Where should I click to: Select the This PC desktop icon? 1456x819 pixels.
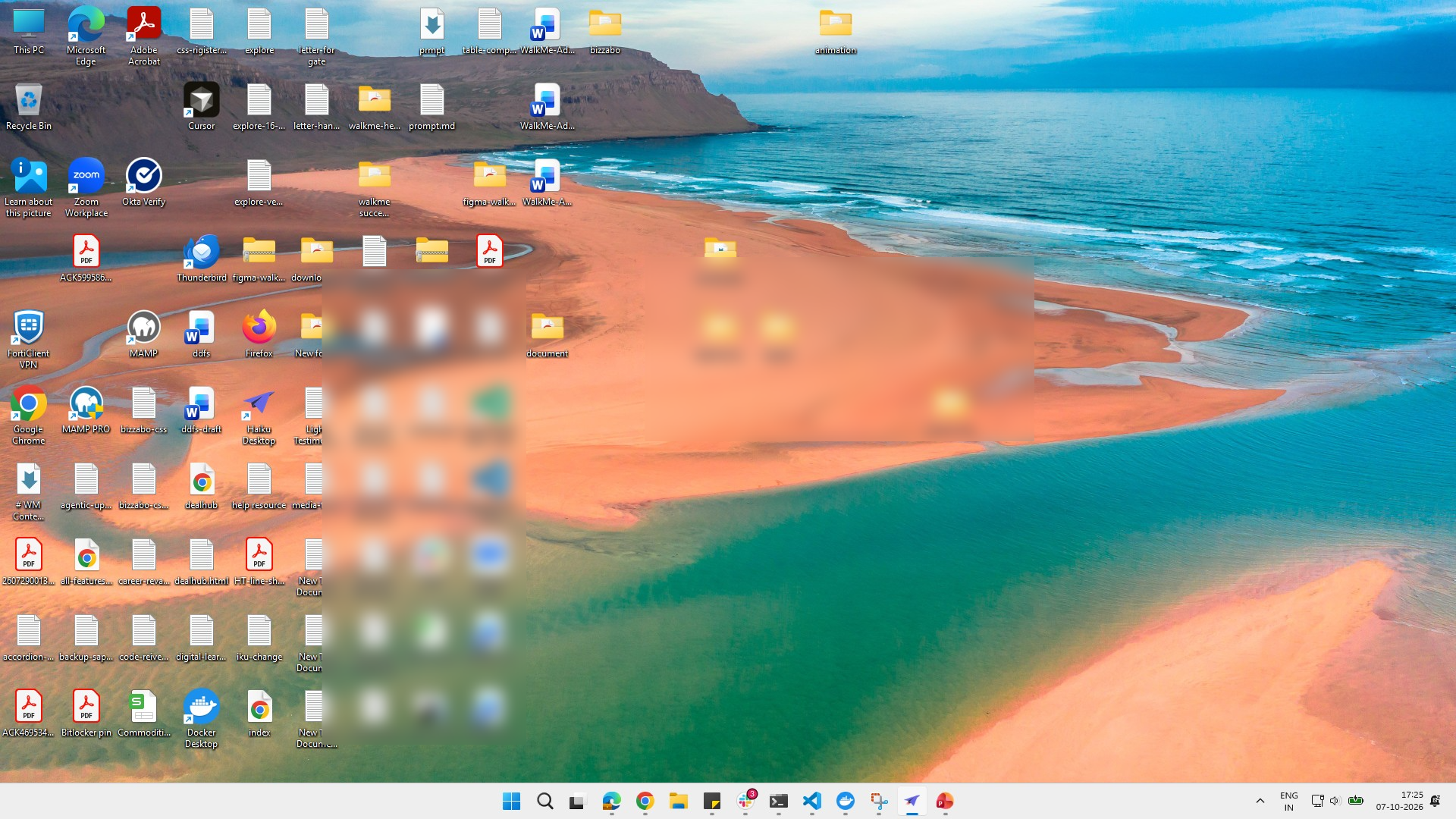29,31
